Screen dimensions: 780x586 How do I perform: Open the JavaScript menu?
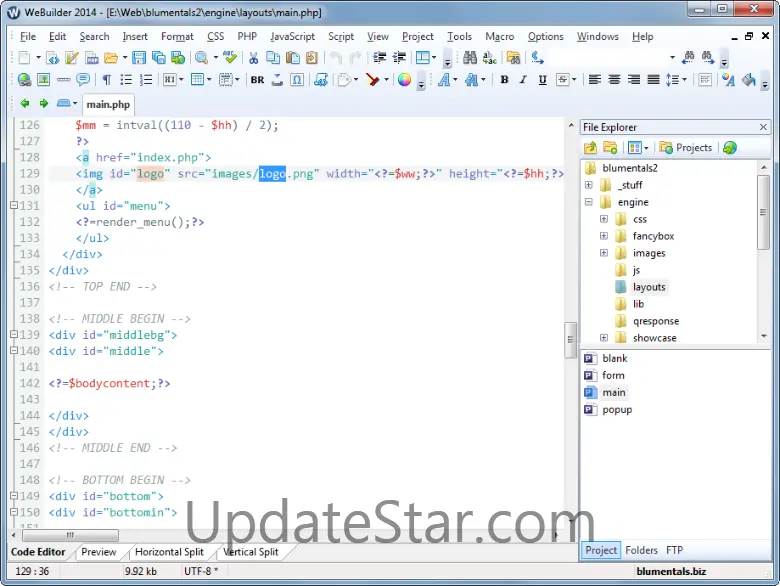click(292, 36)
